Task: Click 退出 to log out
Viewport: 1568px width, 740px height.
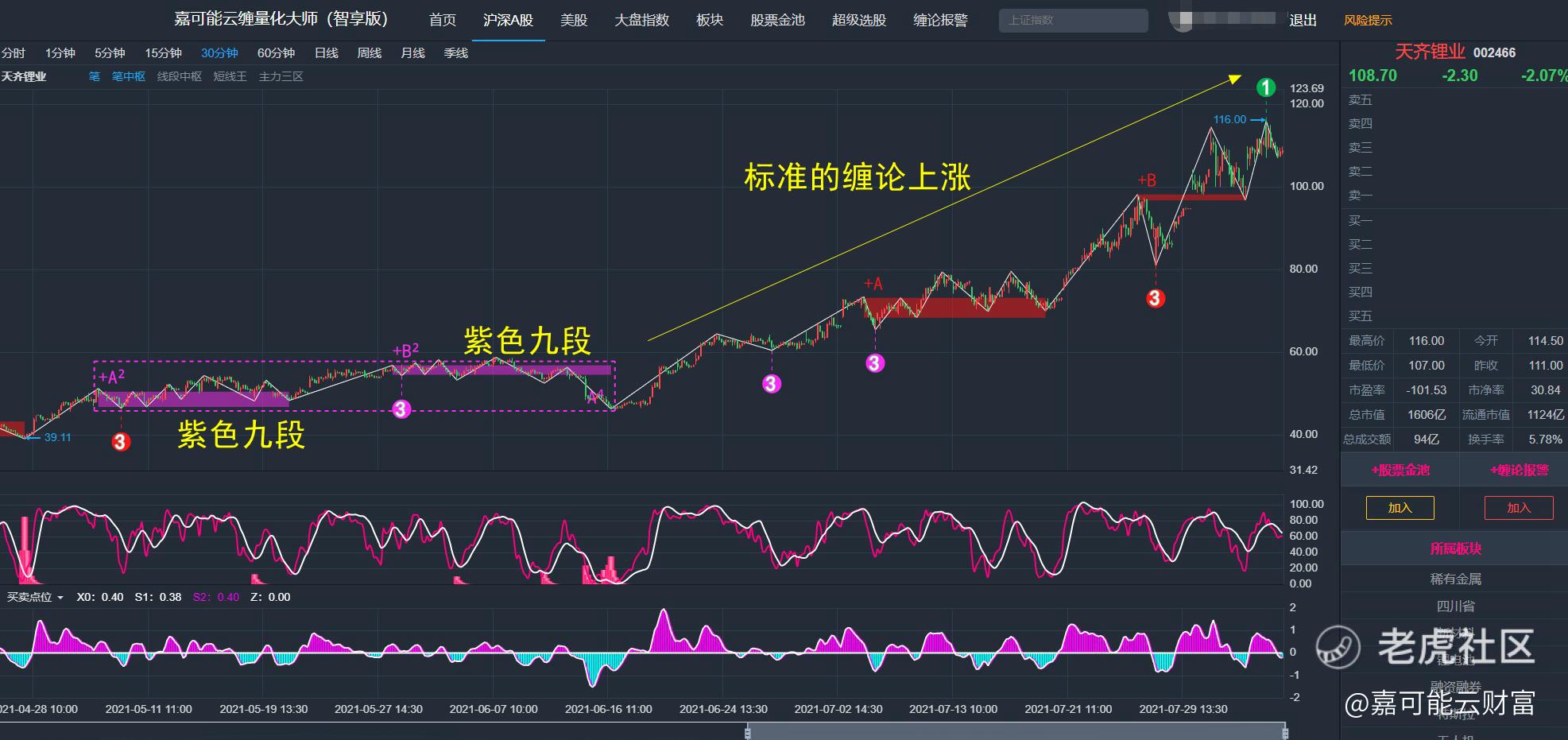Action: pos(1303,20)
